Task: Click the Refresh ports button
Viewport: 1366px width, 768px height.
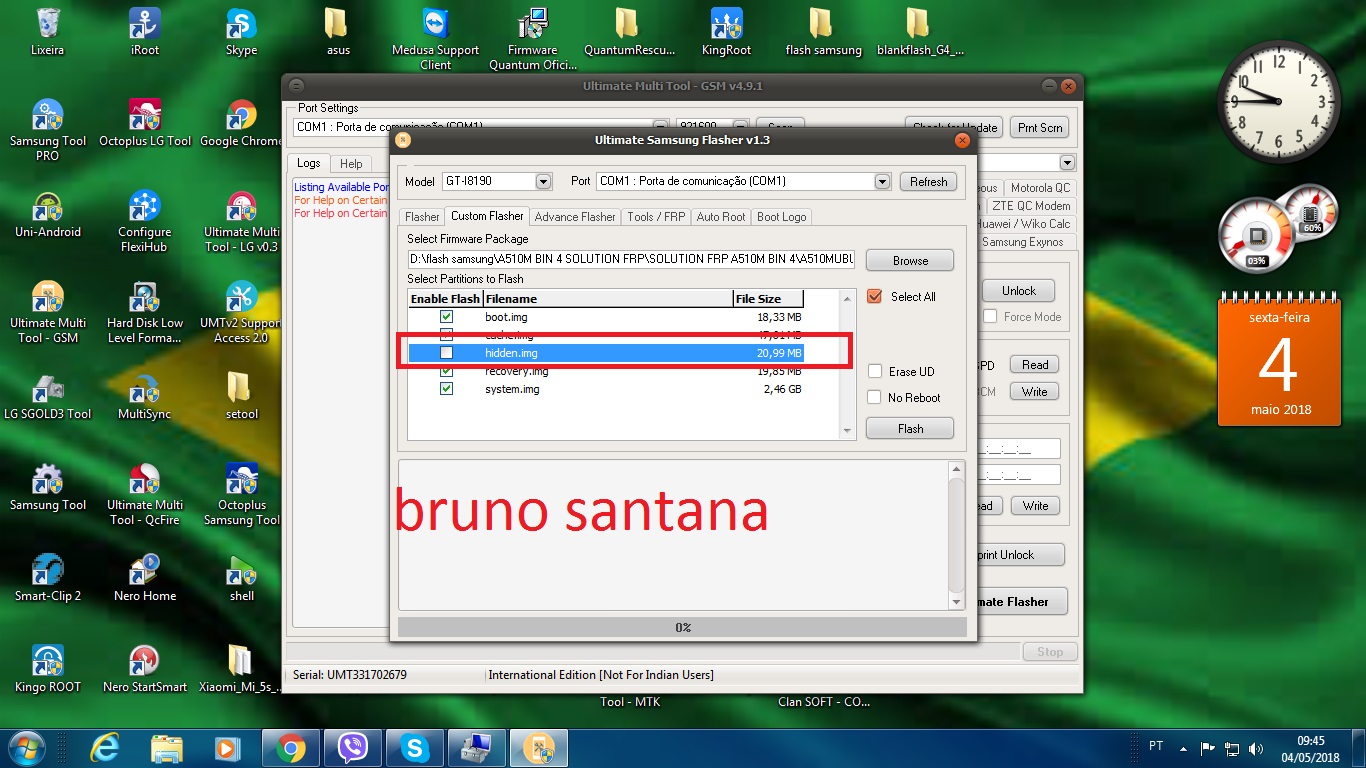Action: coord(928,182)
